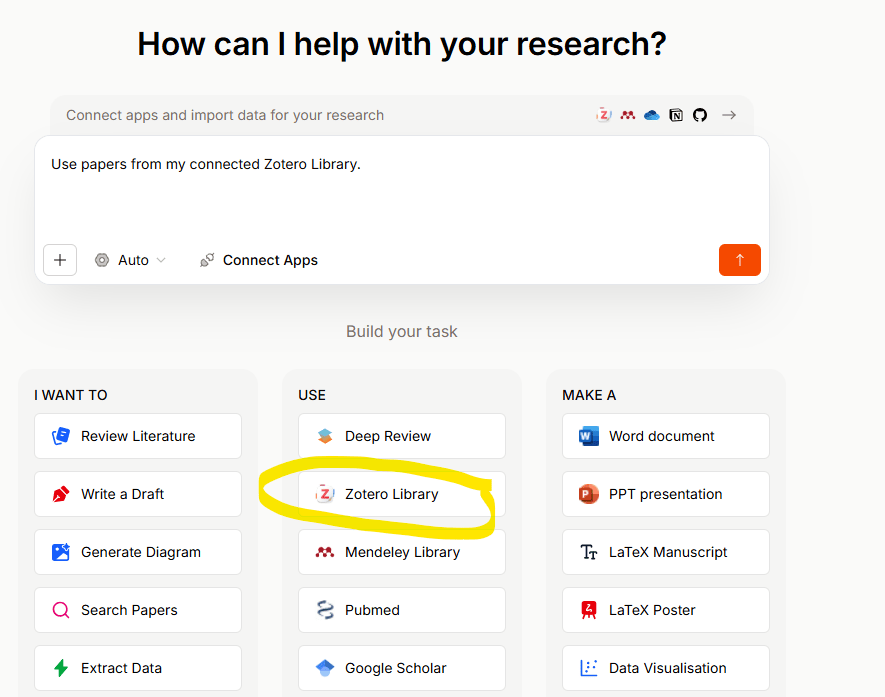The width and height of the screenshot is (885, 697).
Task: Choose Deep Review source
Action: [x=402, y=436]
